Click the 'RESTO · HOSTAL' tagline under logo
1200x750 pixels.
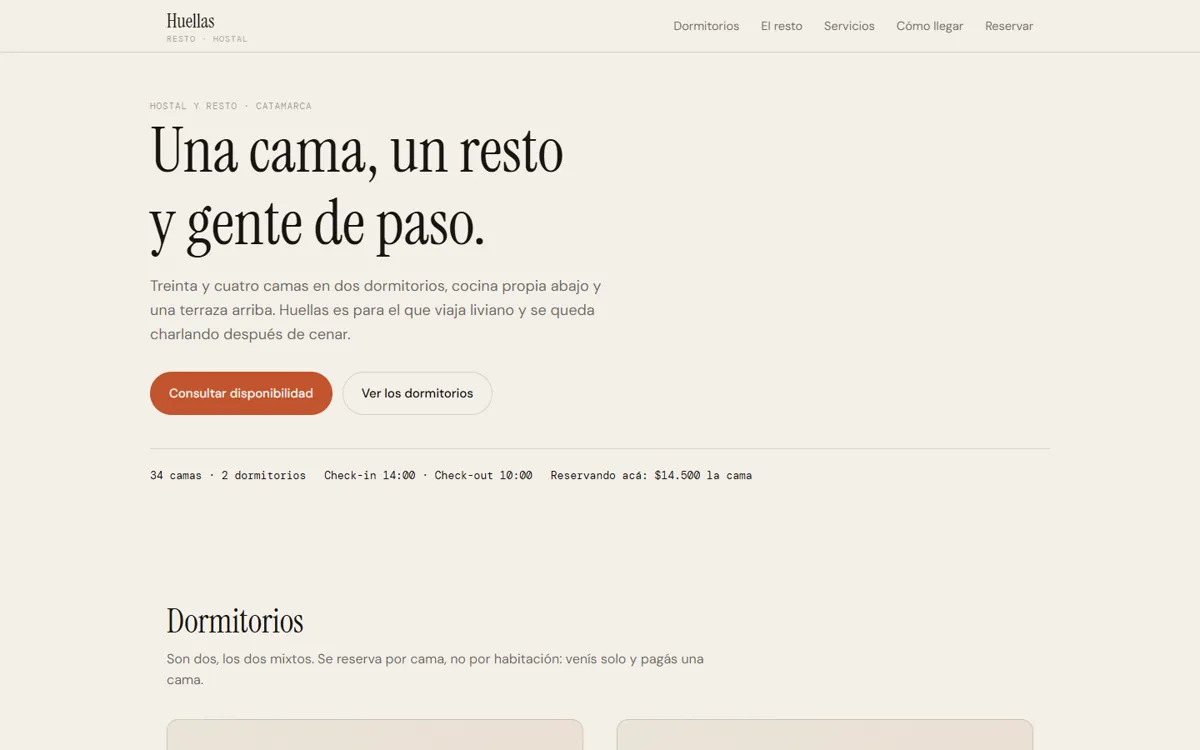tap(207, 39)
